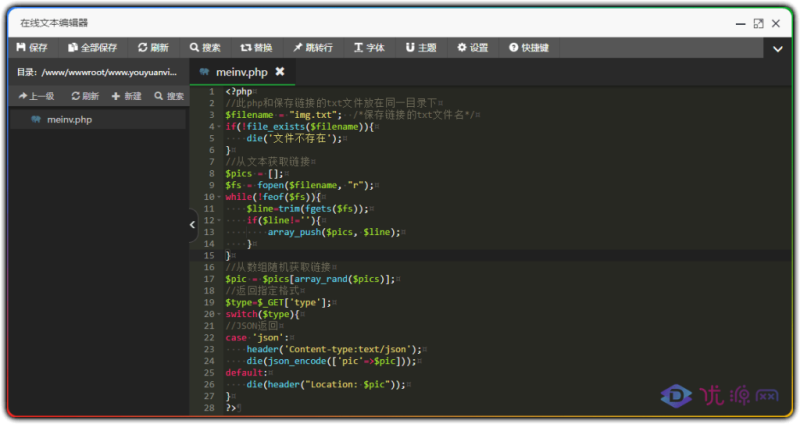Show the Shortcuts (快捷键) help

529,47
